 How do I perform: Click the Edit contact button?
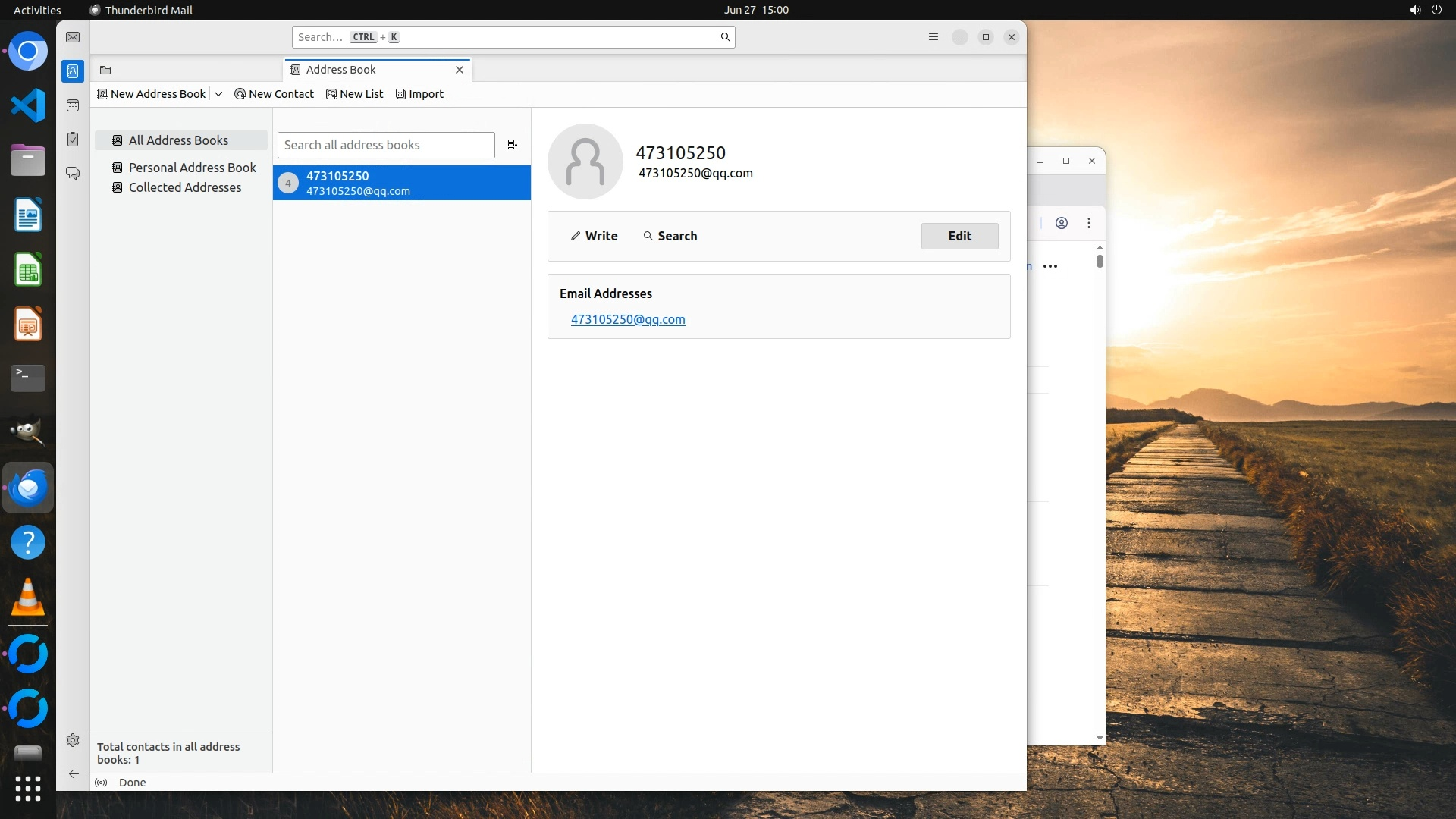click(x=959, y=236)
